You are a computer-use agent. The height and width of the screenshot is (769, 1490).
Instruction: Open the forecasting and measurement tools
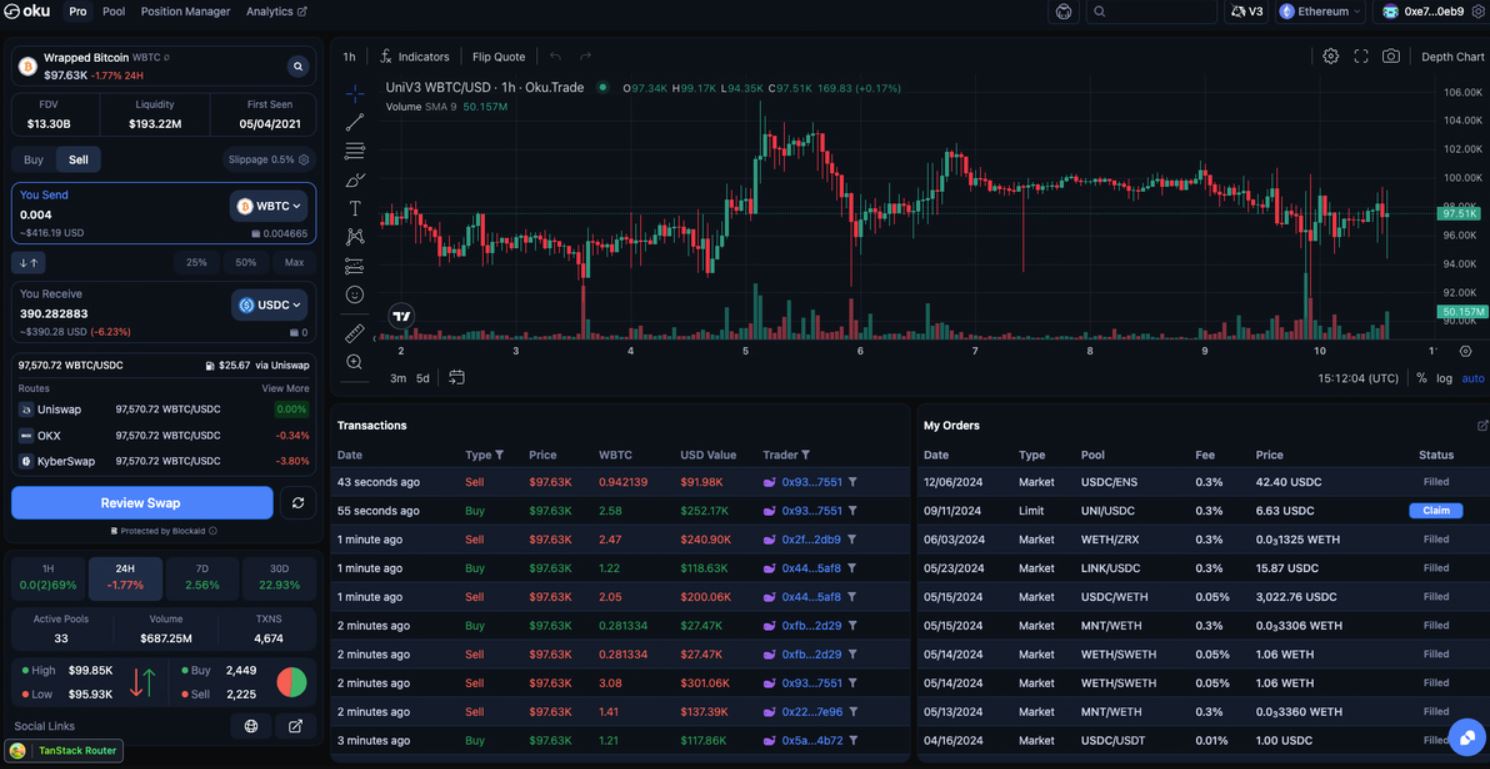tap(355, 266)
